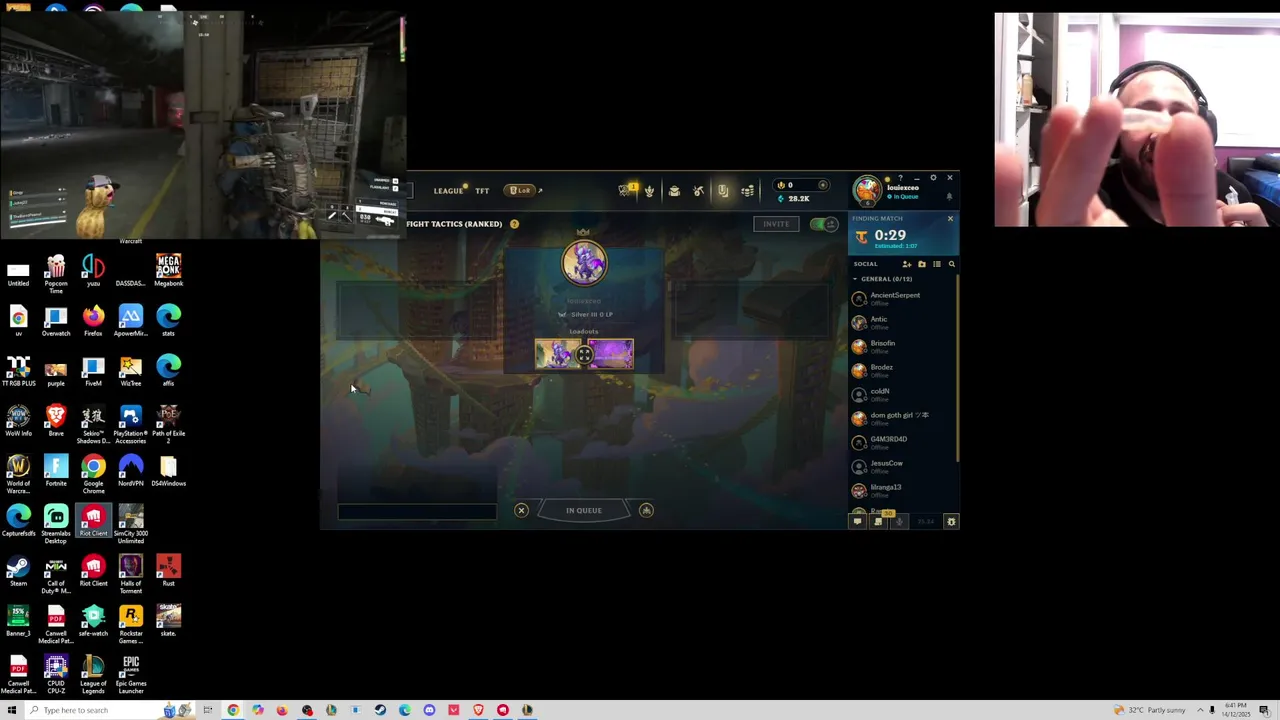Image resolution: width=1280 pixels, height=720 pixels.
Task: Open the loadouts swap center icon
Action: tap(584, 355)
